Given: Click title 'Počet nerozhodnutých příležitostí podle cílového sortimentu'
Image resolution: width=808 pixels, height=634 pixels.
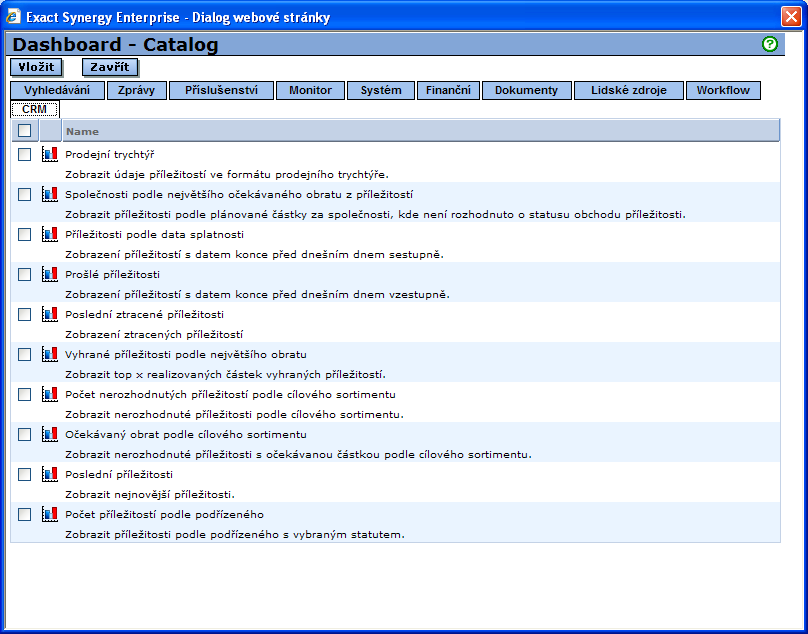Looking at the screenshot, I should click(x=230, y=395).
